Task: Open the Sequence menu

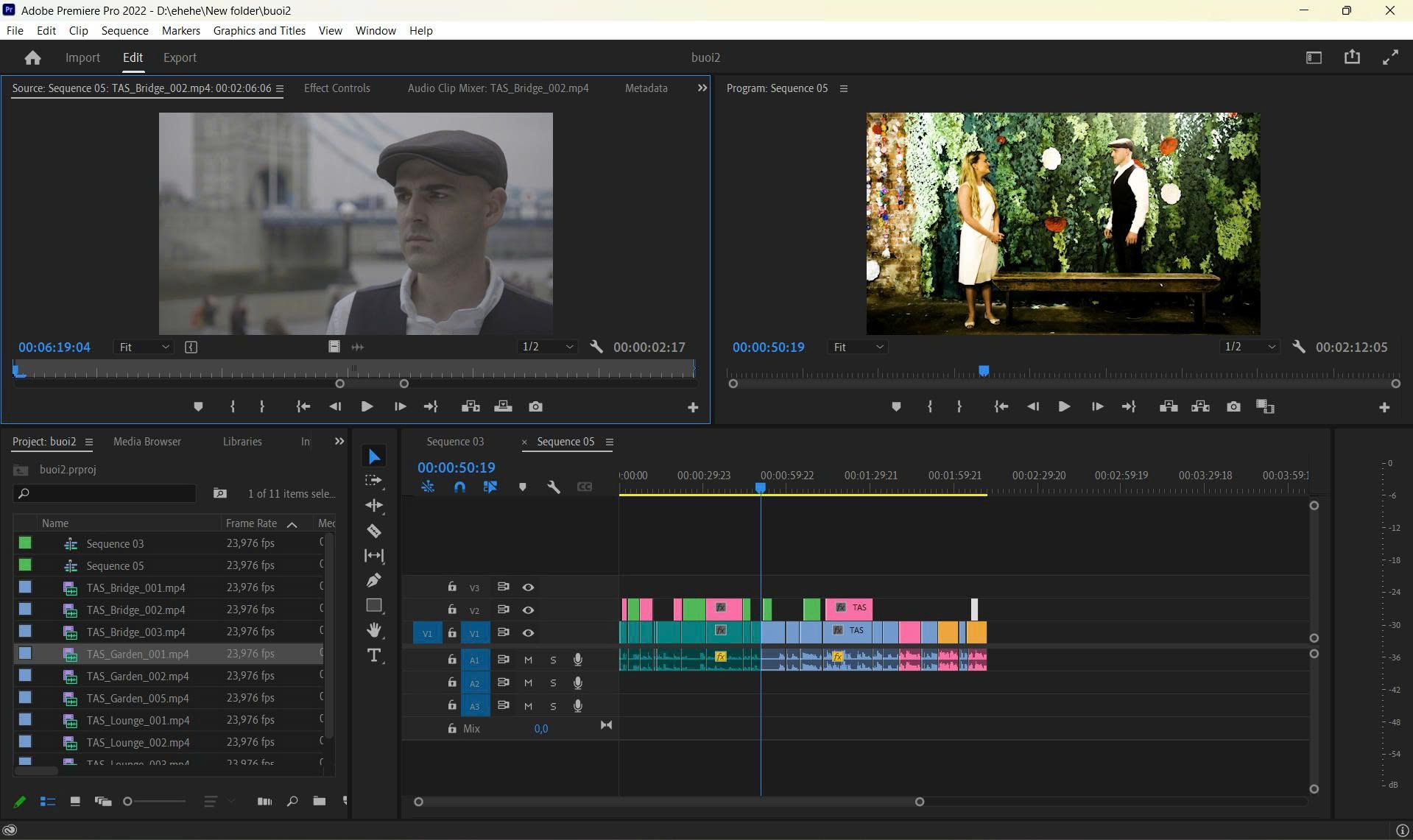Action: (124, 30)
